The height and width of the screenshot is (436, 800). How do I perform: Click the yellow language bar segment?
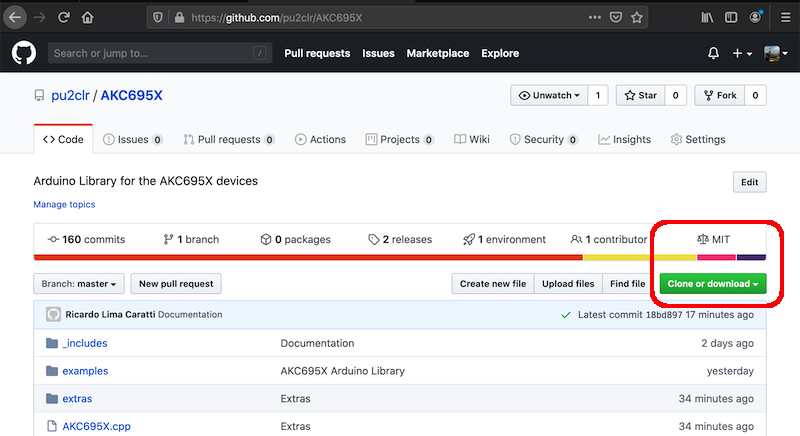pos(640,258)
